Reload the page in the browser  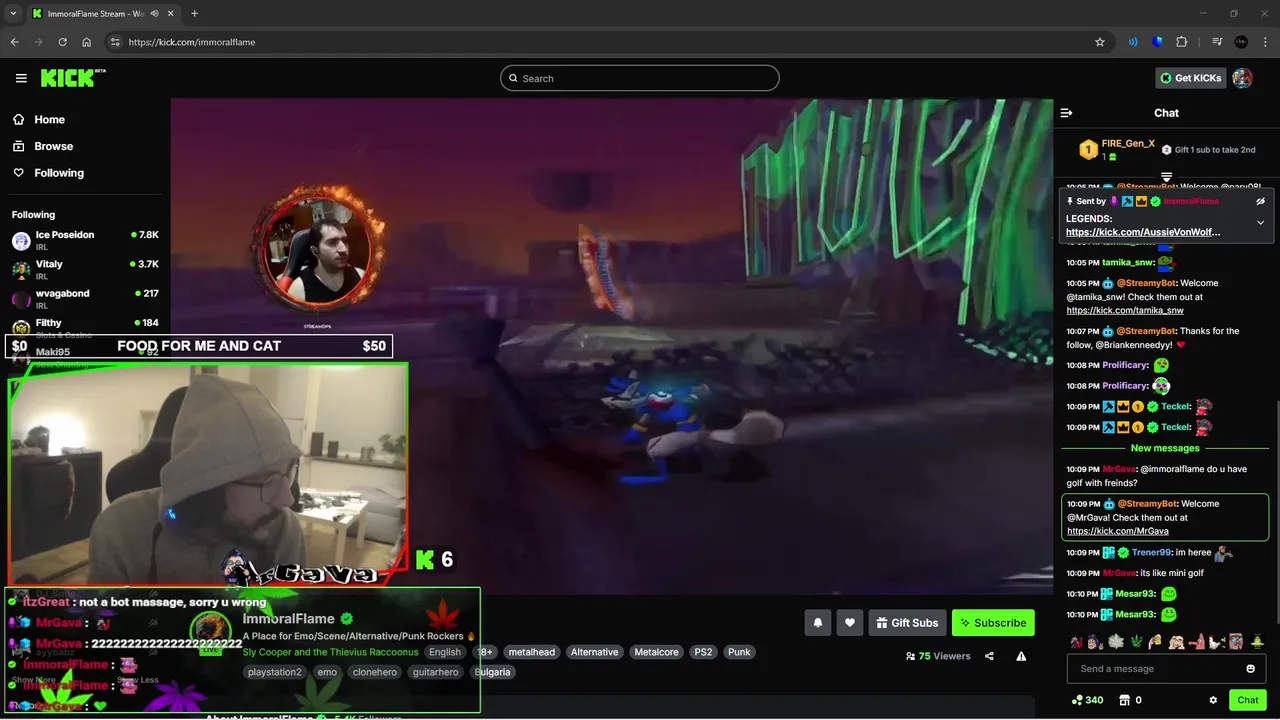62,42
